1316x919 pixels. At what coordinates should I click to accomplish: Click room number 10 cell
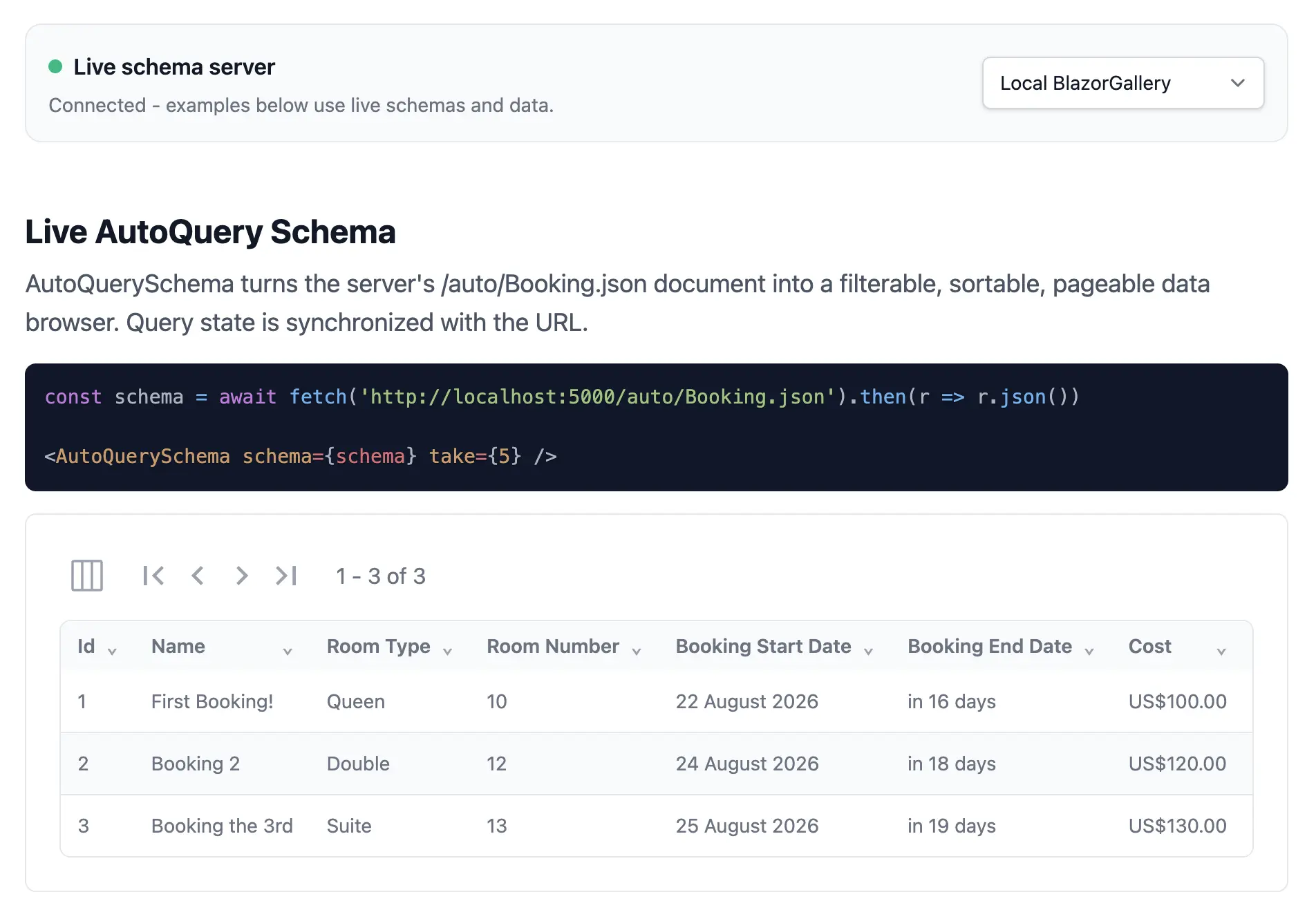[x=497, y=701]
